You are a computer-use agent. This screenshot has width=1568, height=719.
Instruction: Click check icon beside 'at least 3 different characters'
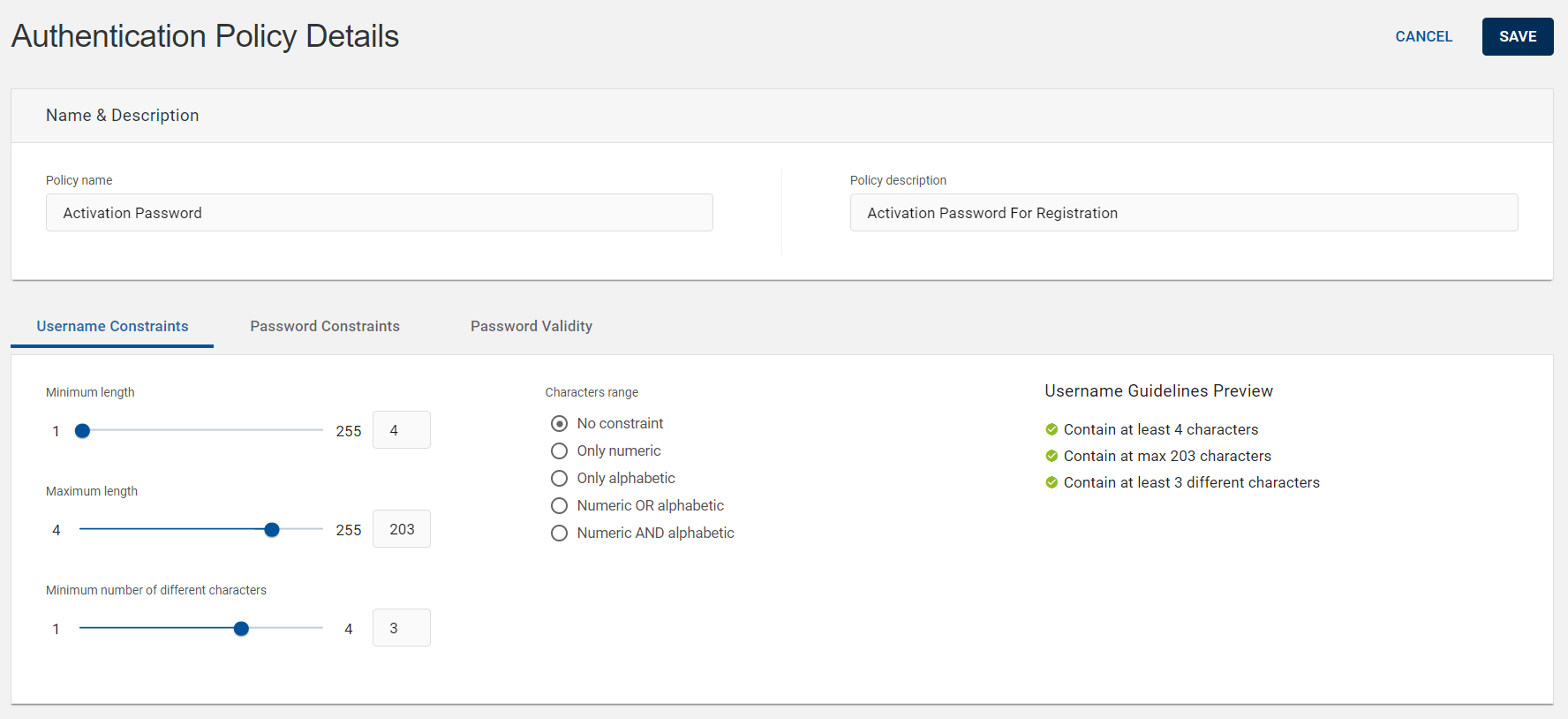(x=1052, y=482)
